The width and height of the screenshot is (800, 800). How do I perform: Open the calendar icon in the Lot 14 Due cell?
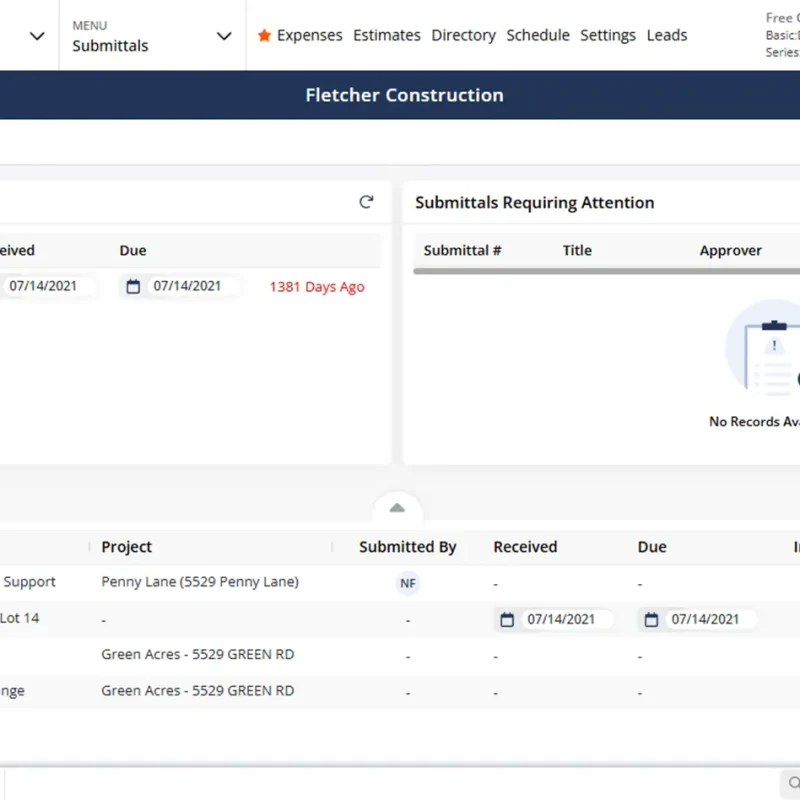coord(652,619)
